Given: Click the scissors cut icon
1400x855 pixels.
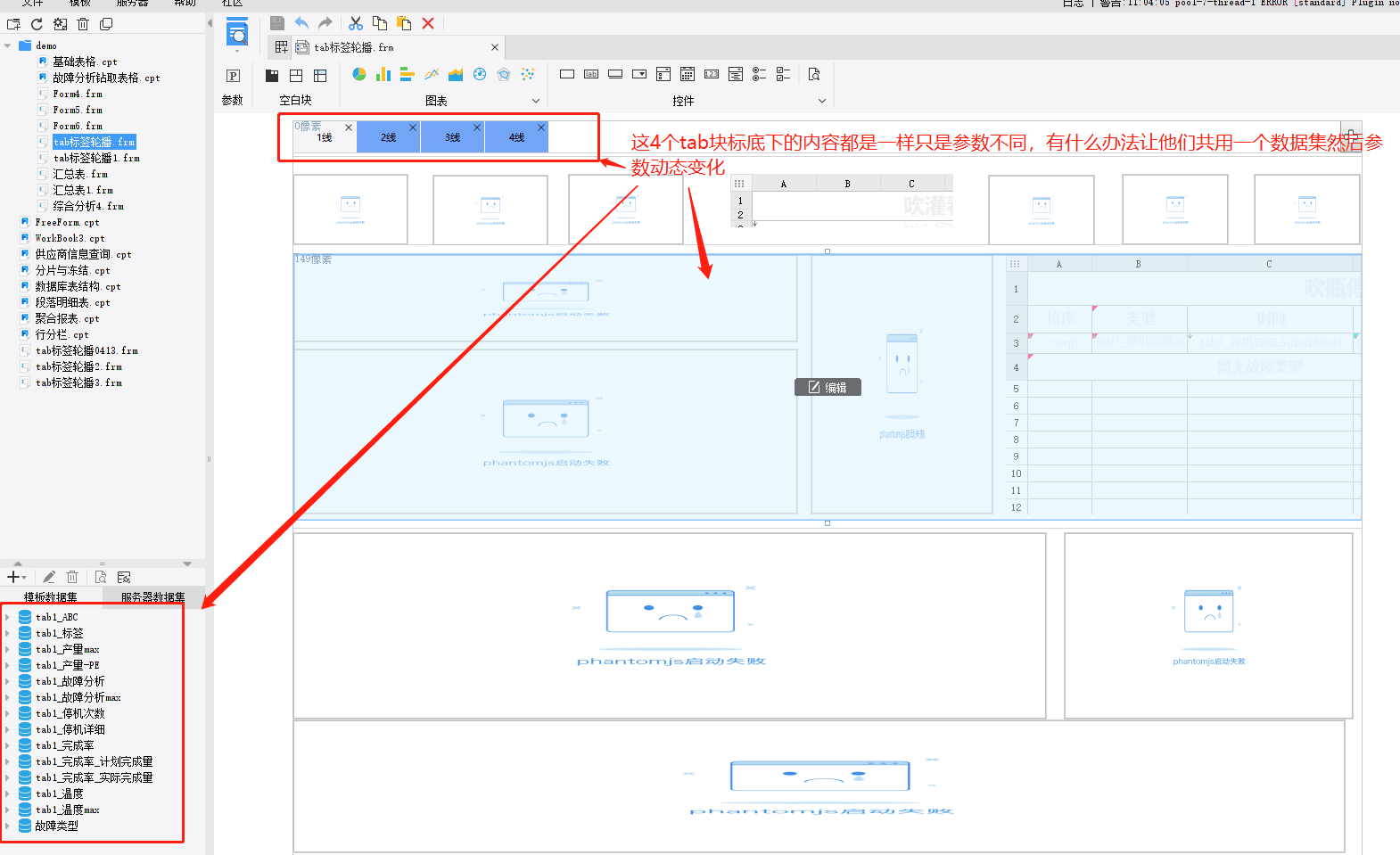Looking at the screenshot, I should click(x=356, y=23).
